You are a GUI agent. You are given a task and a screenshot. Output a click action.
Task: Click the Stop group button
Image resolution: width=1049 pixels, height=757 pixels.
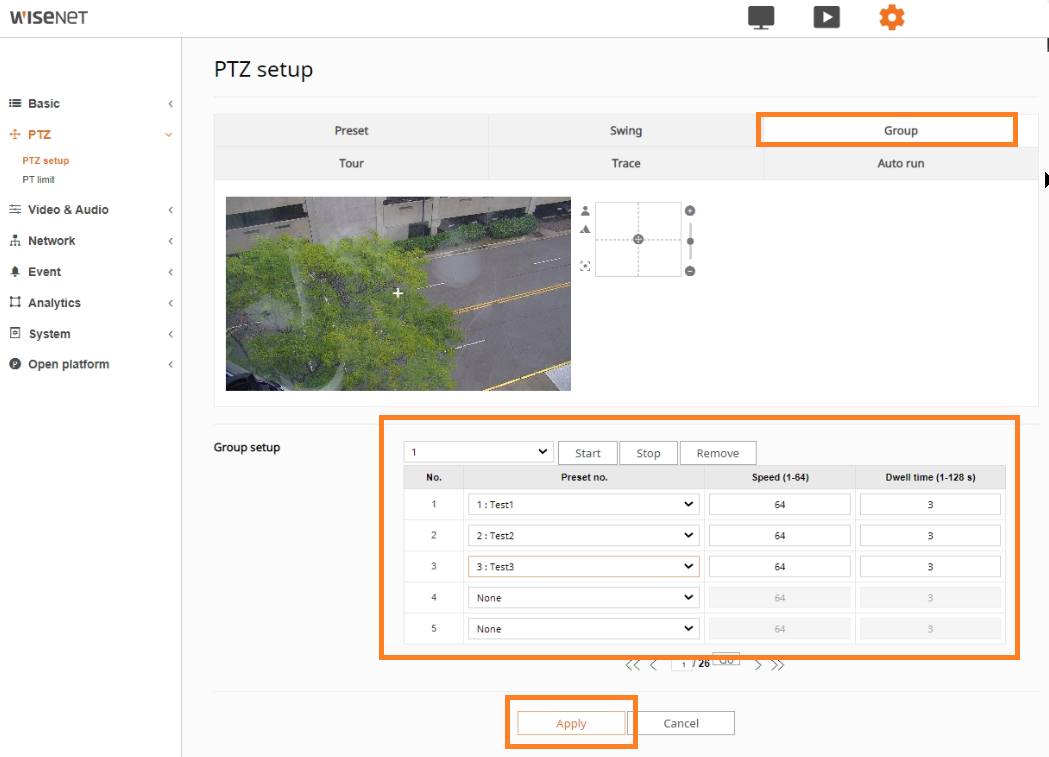648,453
